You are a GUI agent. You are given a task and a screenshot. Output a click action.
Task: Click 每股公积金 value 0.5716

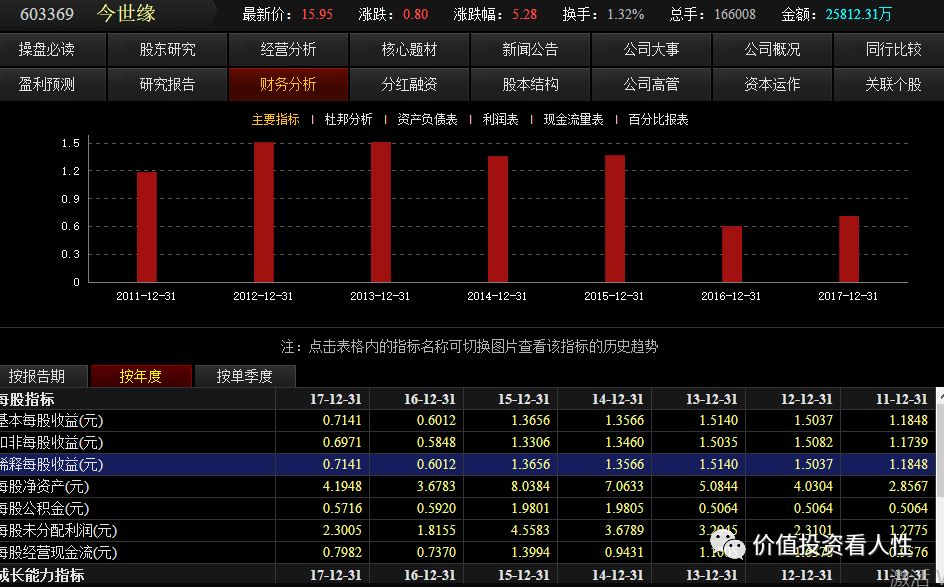pos(342,509)
